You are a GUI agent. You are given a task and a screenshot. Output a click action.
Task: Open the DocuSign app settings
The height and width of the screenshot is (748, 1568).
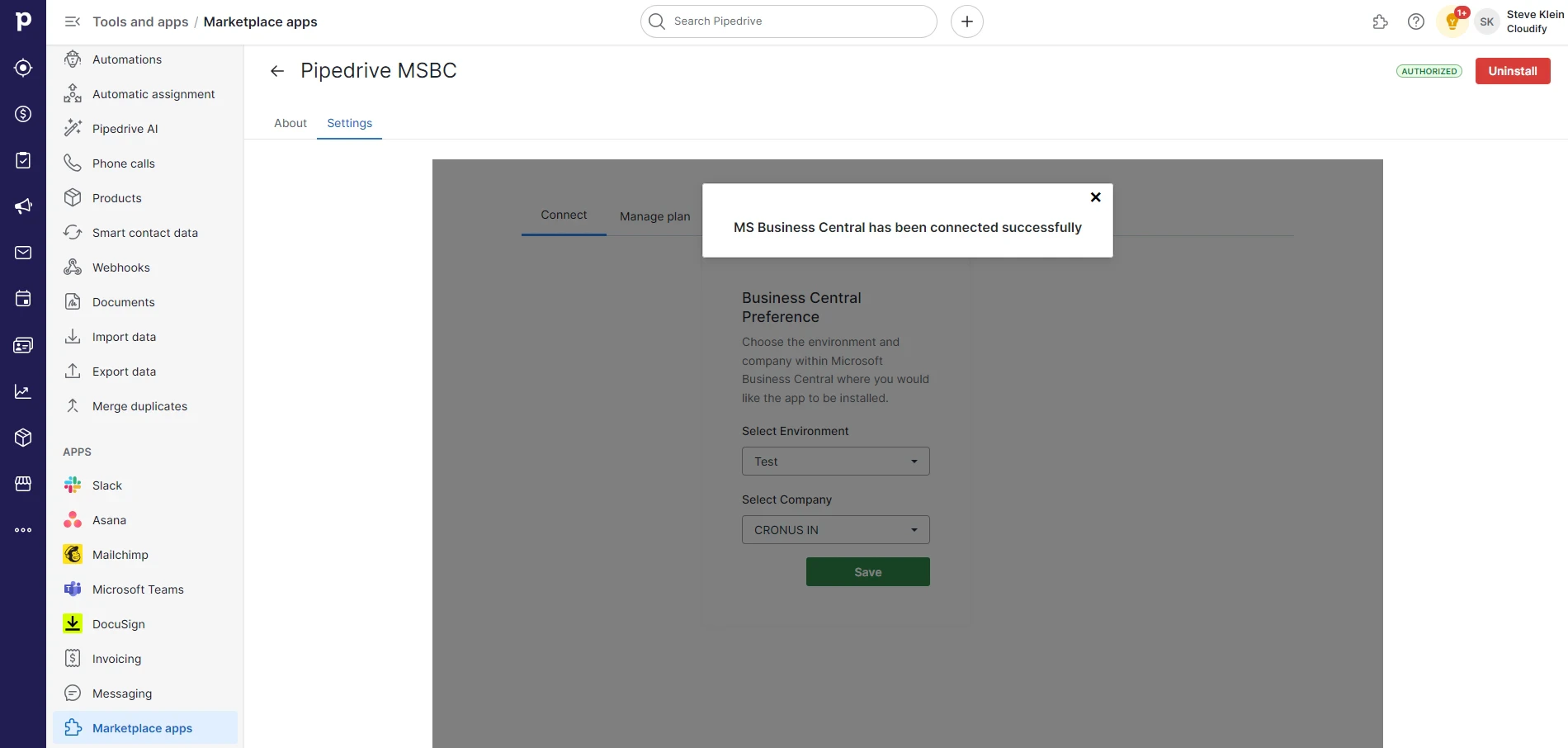tap(145, 624)
